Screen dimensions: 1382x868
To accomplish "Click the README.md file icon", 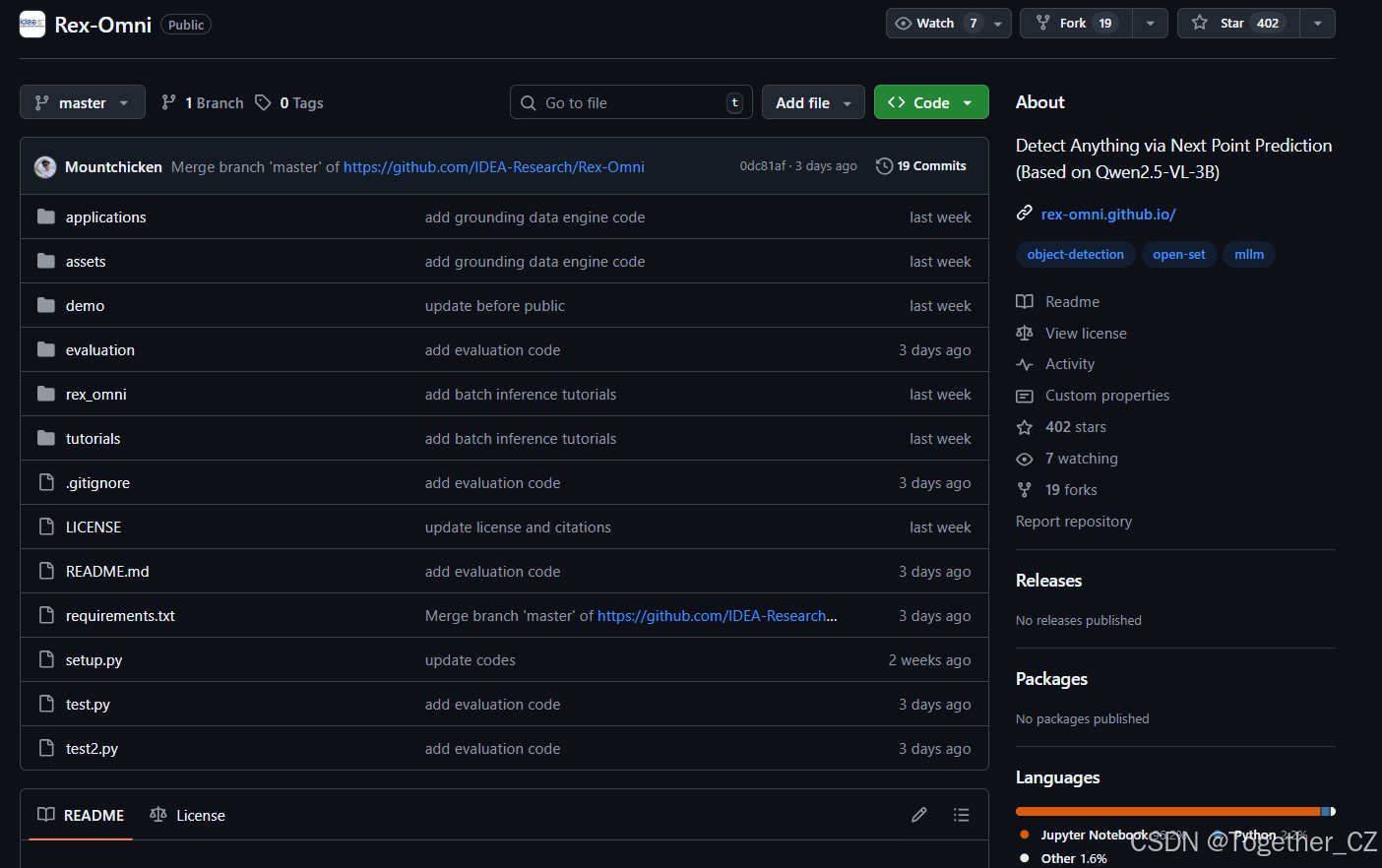I will click(x=46, y=571).
